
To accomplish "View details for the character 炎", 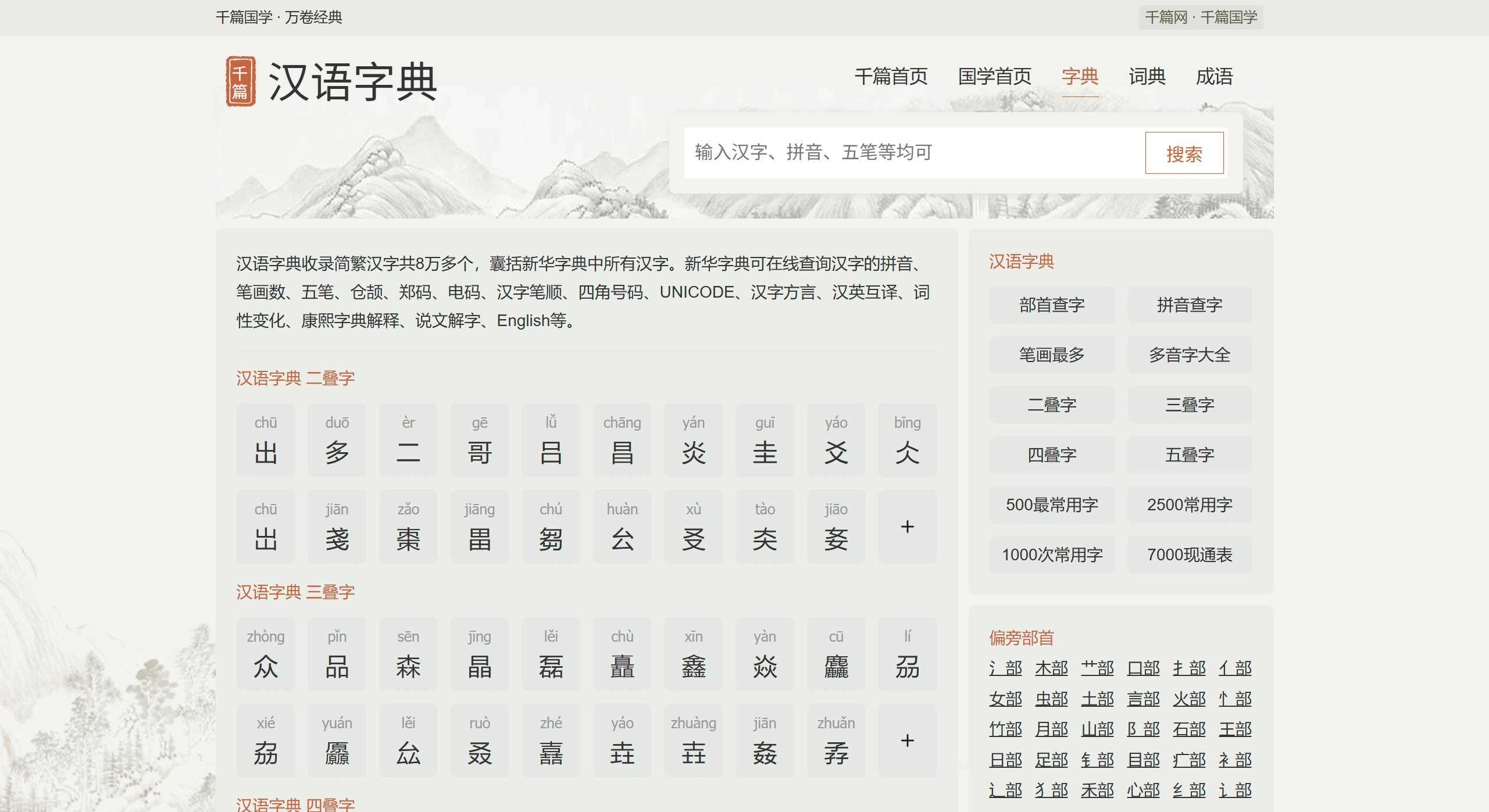I will pyautogui.click(x=694, y=440).
